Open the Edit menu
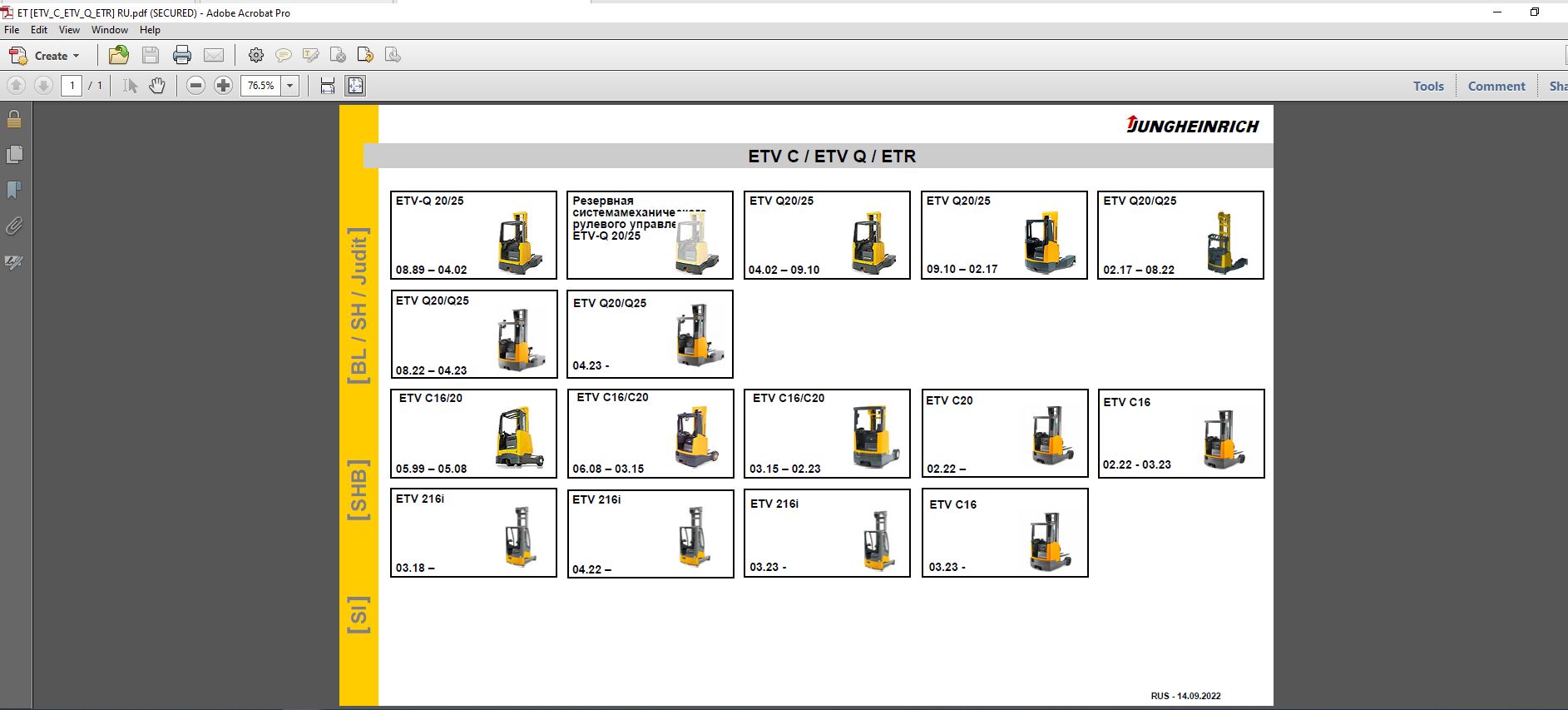 39,30
